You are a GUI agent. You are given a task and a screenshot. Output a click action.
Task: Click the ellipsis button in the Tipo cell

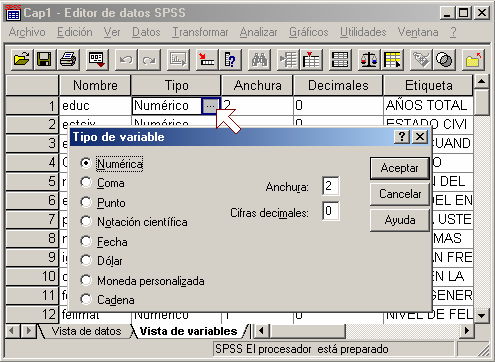click(x=211, y=106)
